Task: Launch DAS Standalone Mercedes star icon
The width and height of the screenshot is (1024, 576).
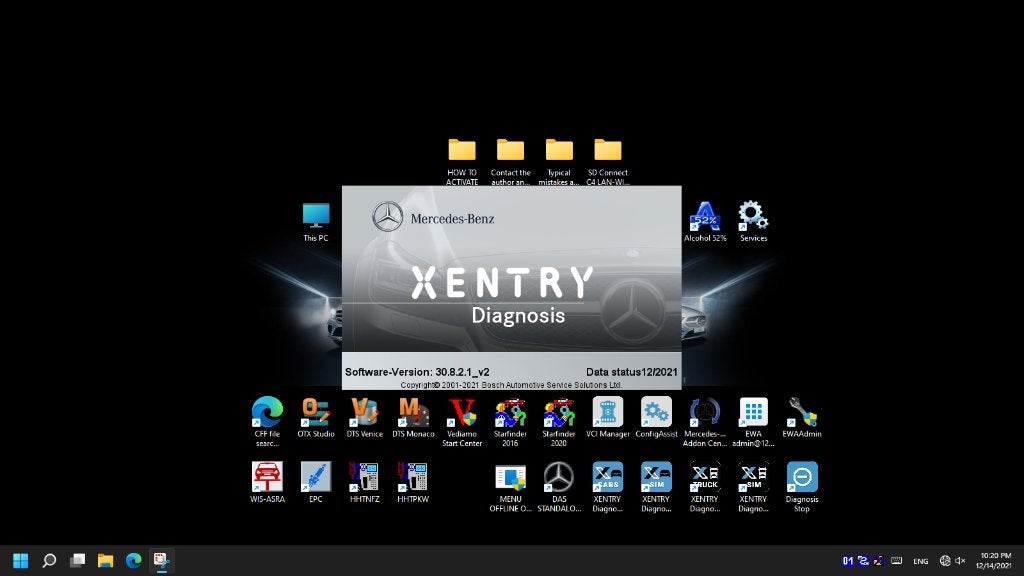Action: [x=558, y=487]
